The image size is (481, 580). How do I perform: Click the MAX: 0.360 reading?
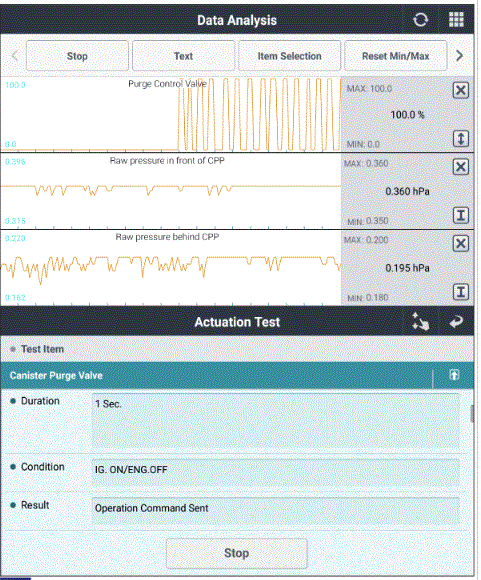pos(366,163)
